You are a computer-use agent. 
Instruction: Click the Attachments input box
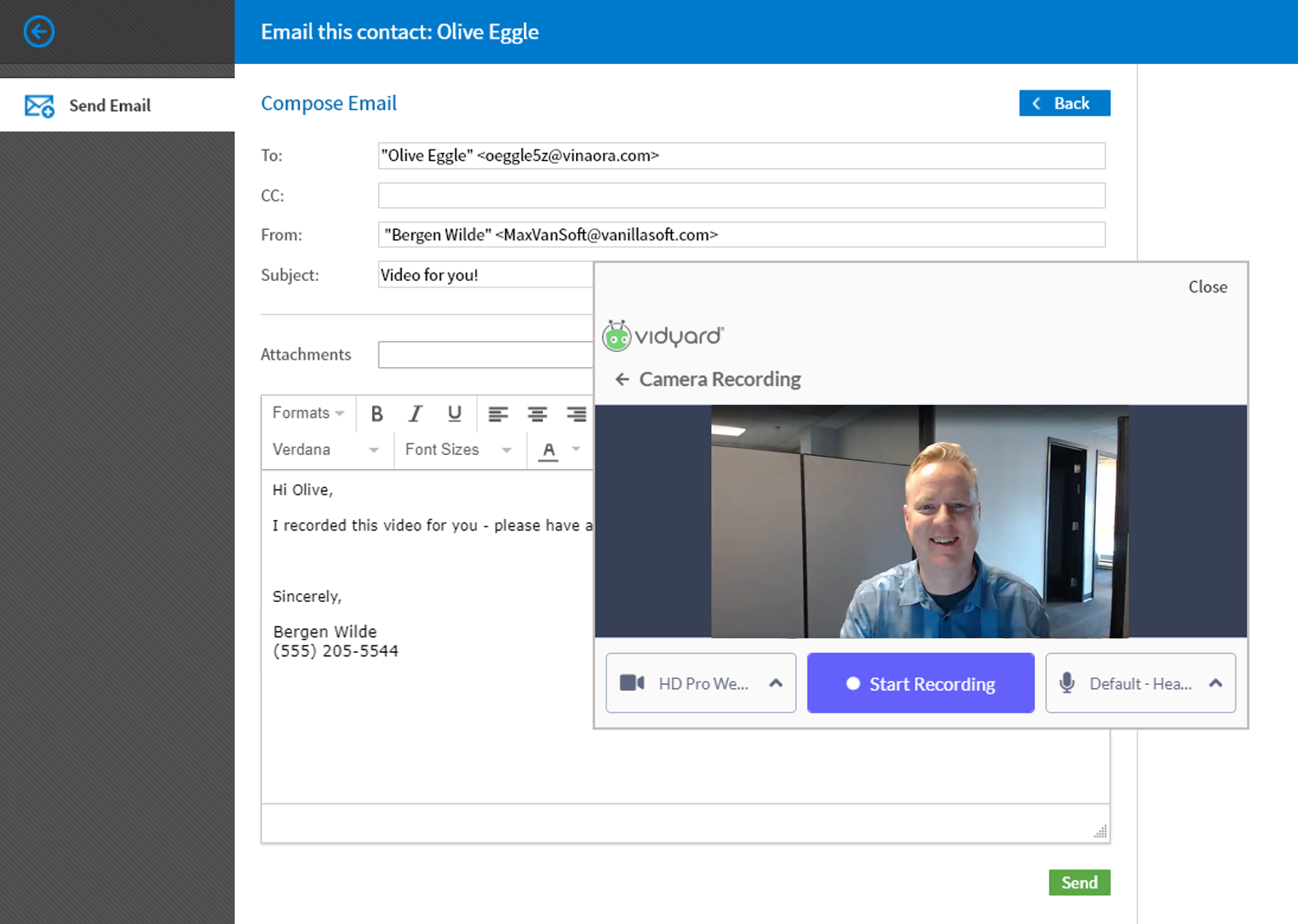pos(486,355)
